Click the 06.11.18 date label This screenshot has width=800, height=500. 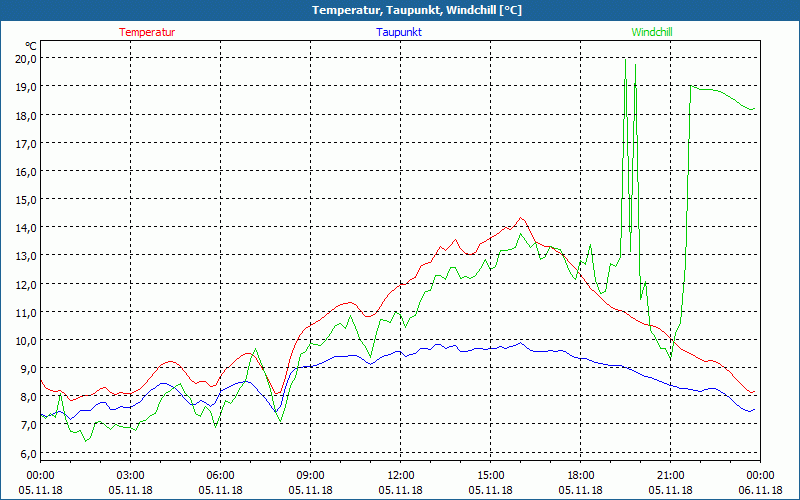[x=760, y=490]
